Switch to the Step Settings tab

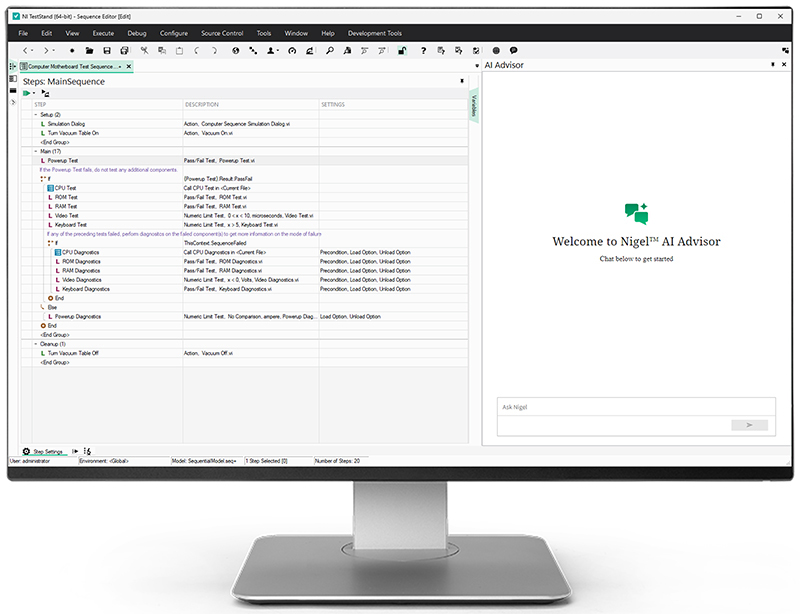[x=46, y=452]
